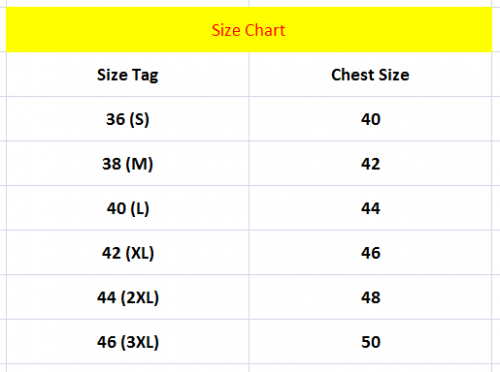
Task: Select the 42 (XL) cell
Action: [x=128, y=253]
